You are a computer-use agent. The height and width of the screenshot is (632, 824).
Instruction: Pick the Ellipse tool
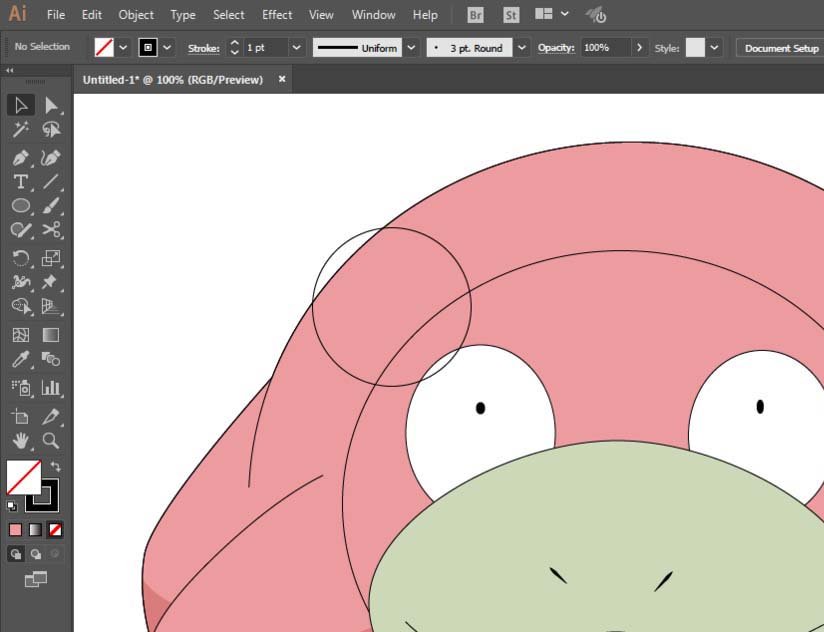(20, 206)
